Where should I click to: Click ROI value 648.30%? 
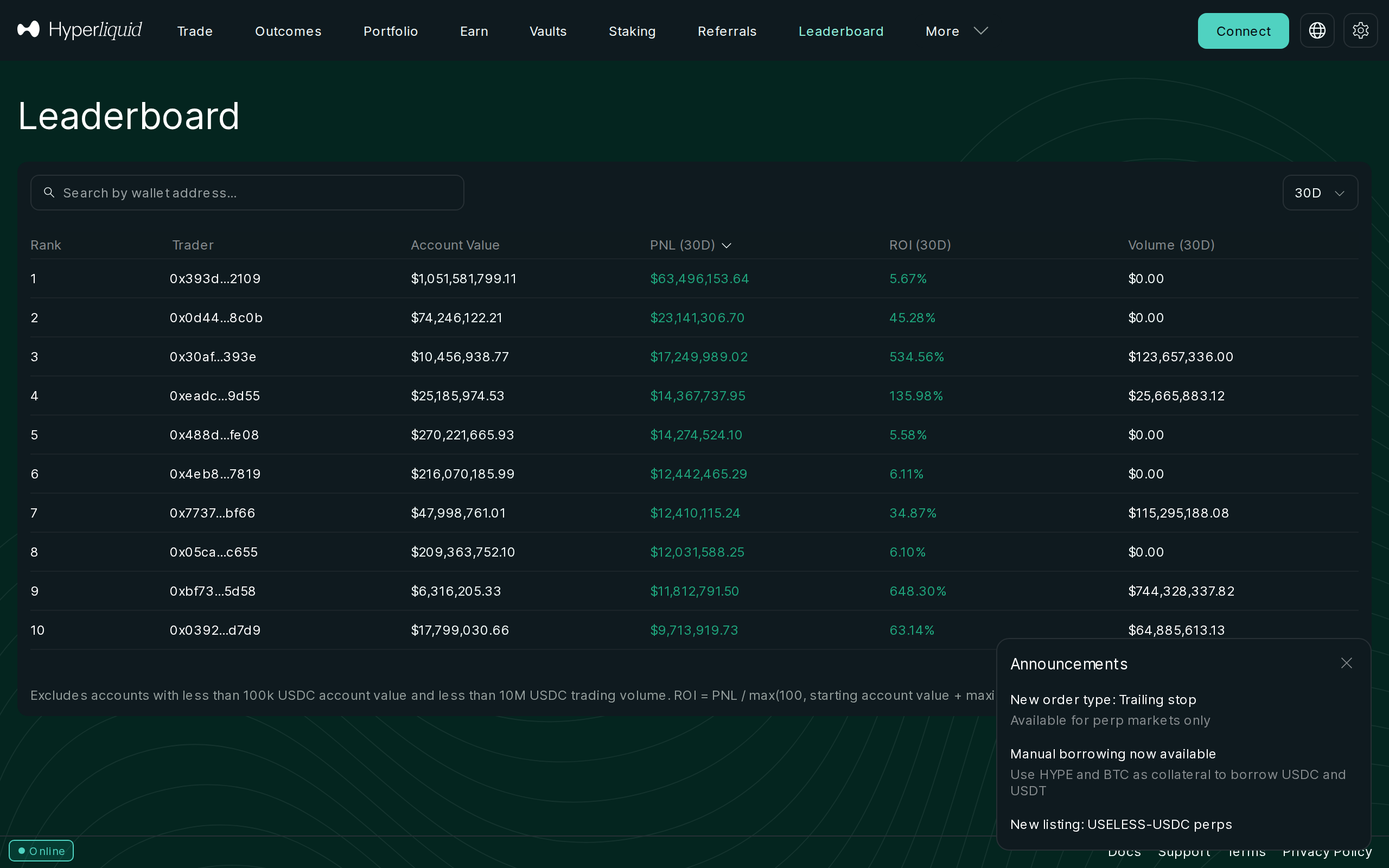(917, 591)
